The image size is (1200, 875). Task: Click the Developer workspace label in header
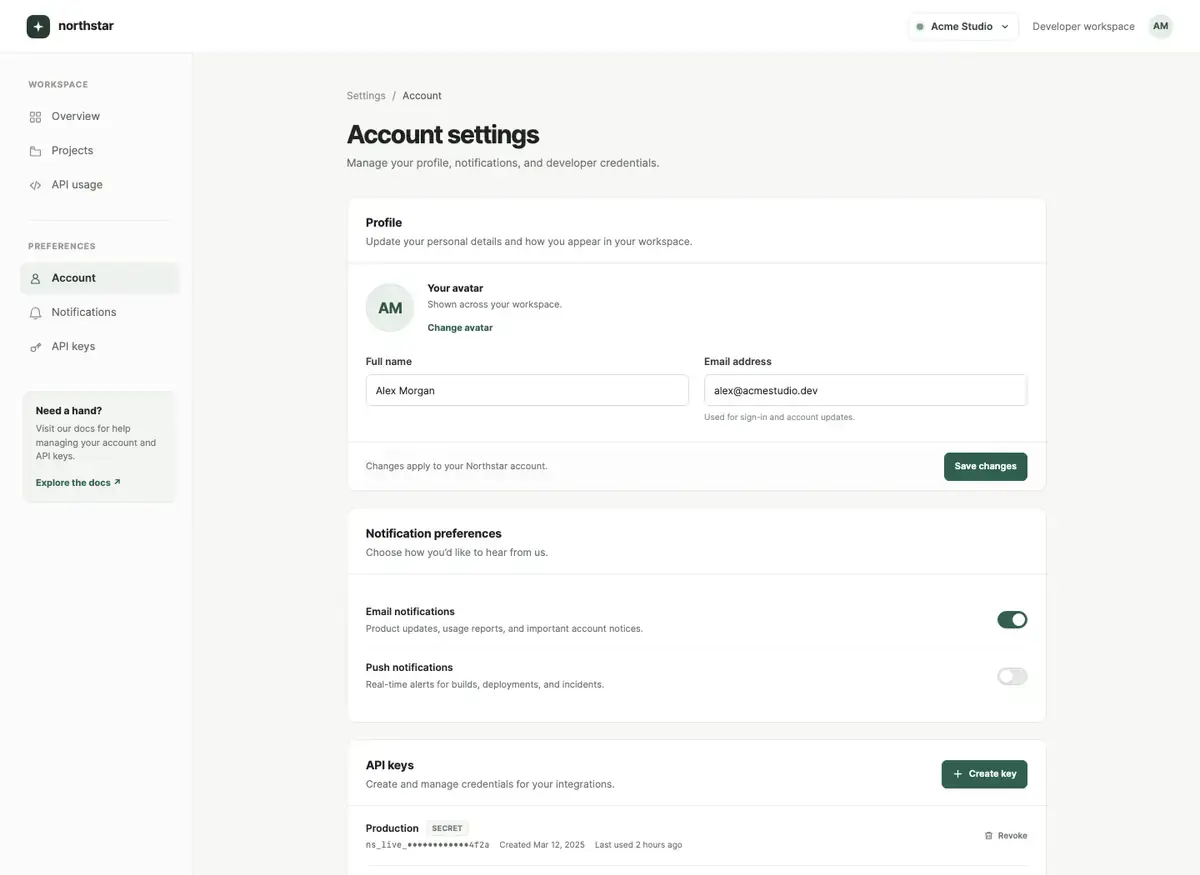click(x=1083, y=27)
